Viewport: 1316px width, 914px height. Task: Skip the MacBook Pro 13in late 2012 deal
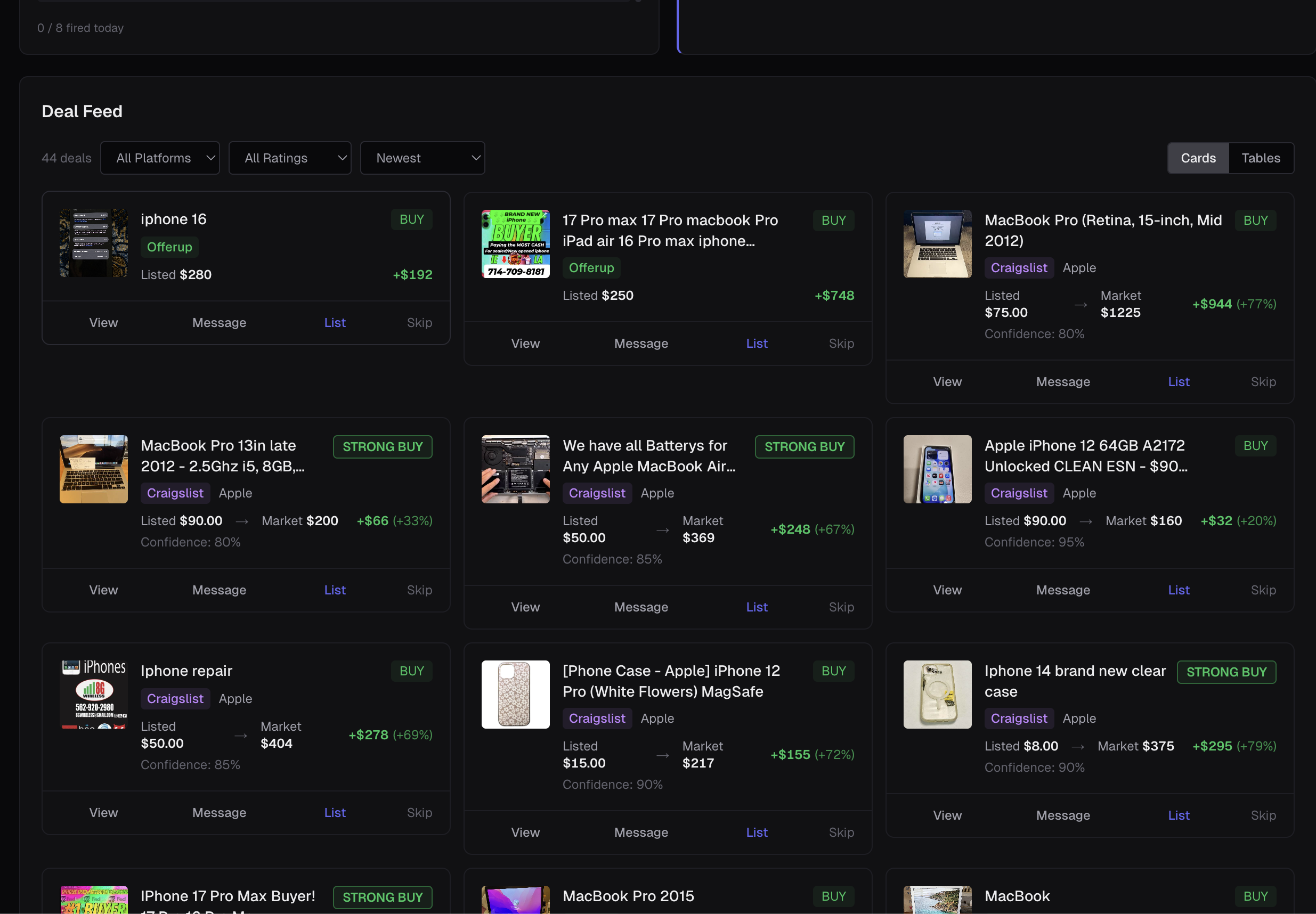419,590
